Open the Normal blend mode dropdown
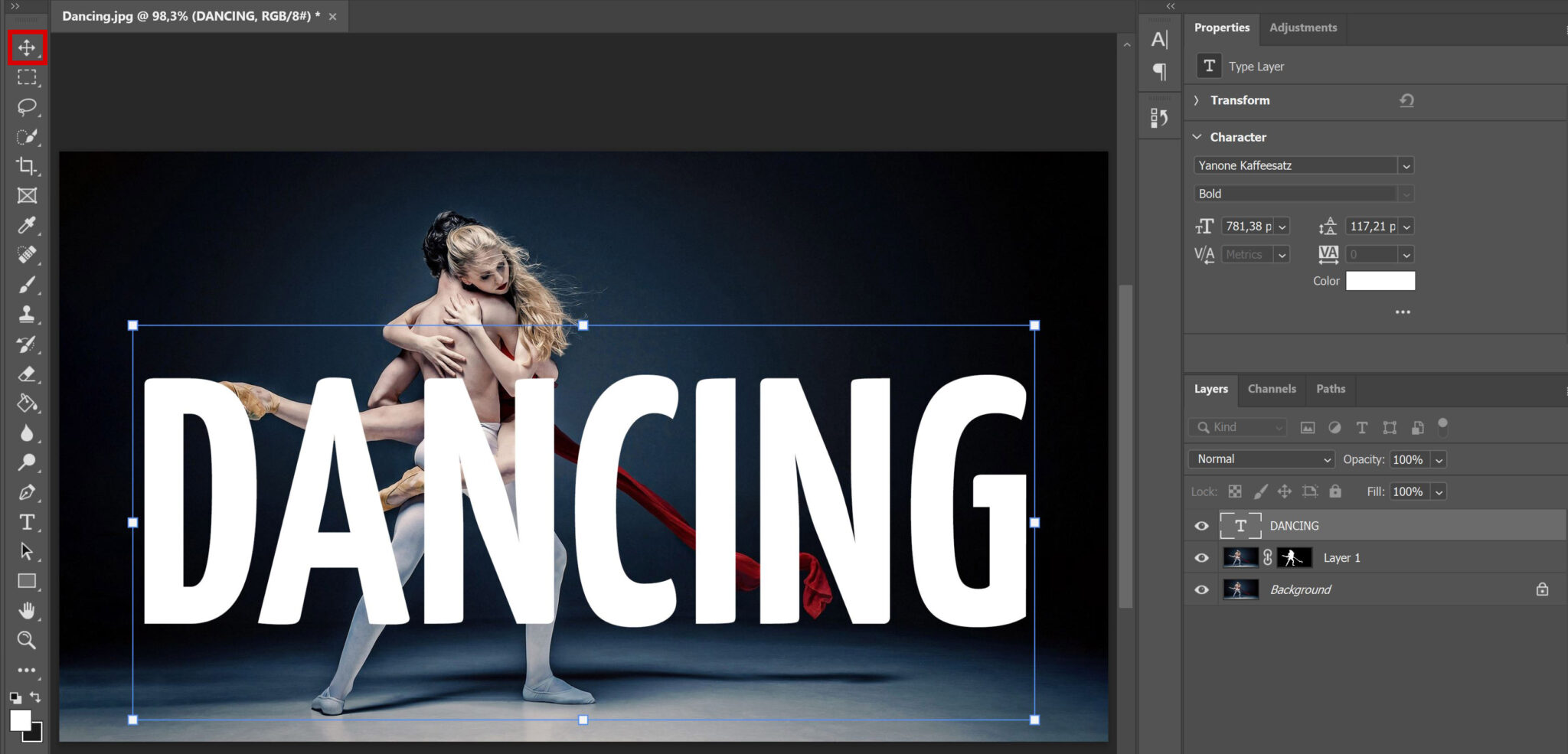The height and width of the screenshot is (754, 1568). click(1261, 459)
